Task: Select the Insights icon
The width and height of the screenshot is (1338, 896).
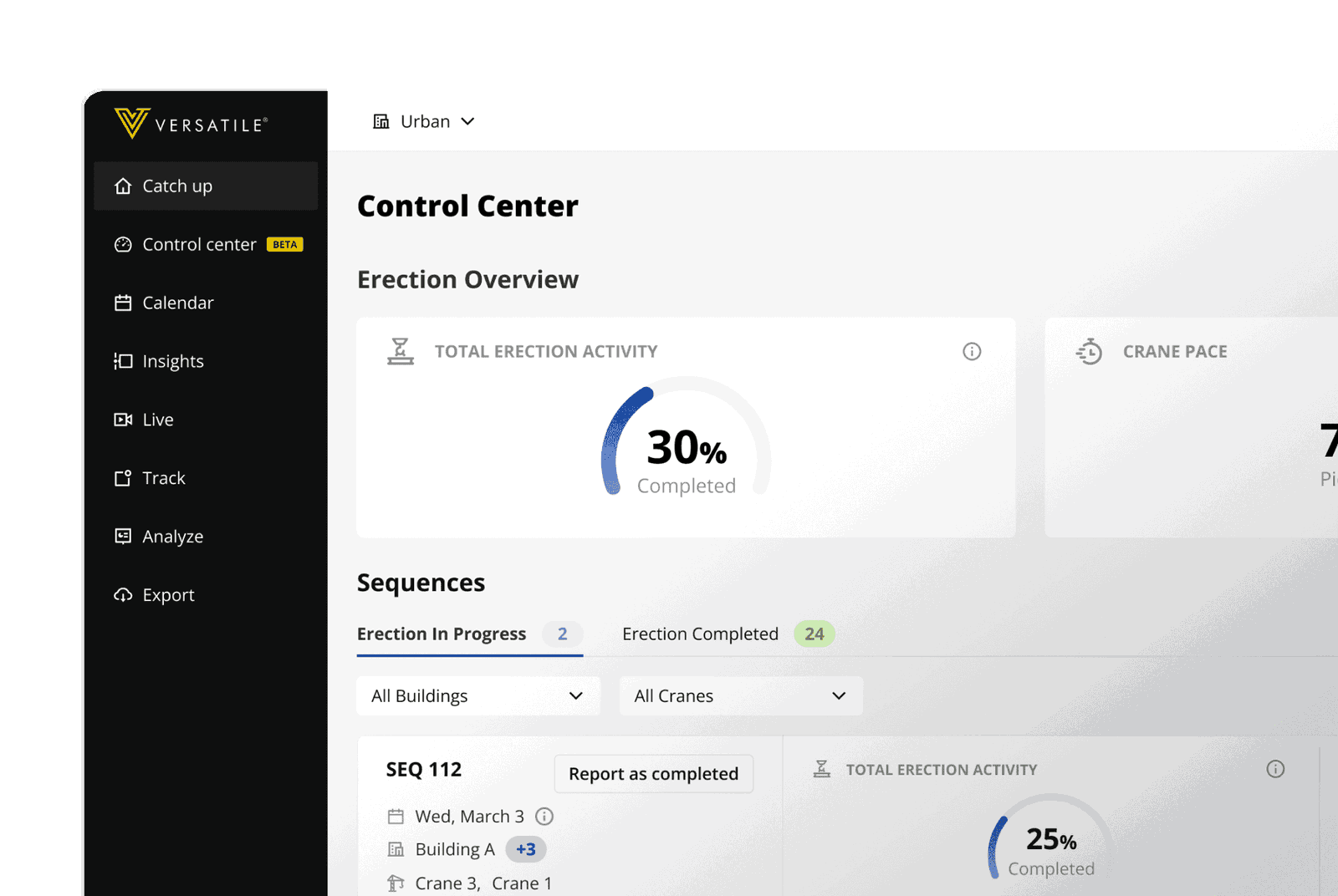Action: pos(122,361)
